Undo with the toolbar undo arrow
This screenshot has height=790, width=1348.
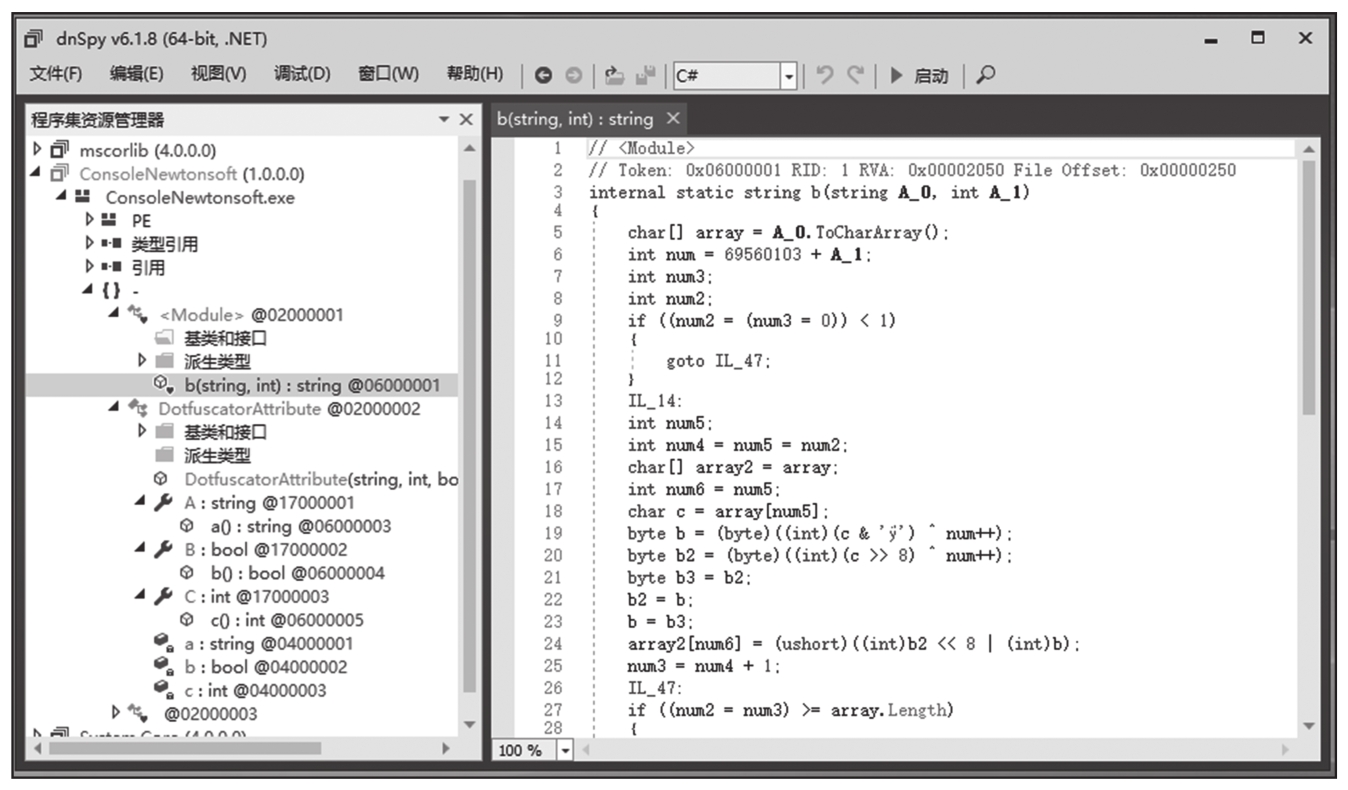click(x=825, y=75)
